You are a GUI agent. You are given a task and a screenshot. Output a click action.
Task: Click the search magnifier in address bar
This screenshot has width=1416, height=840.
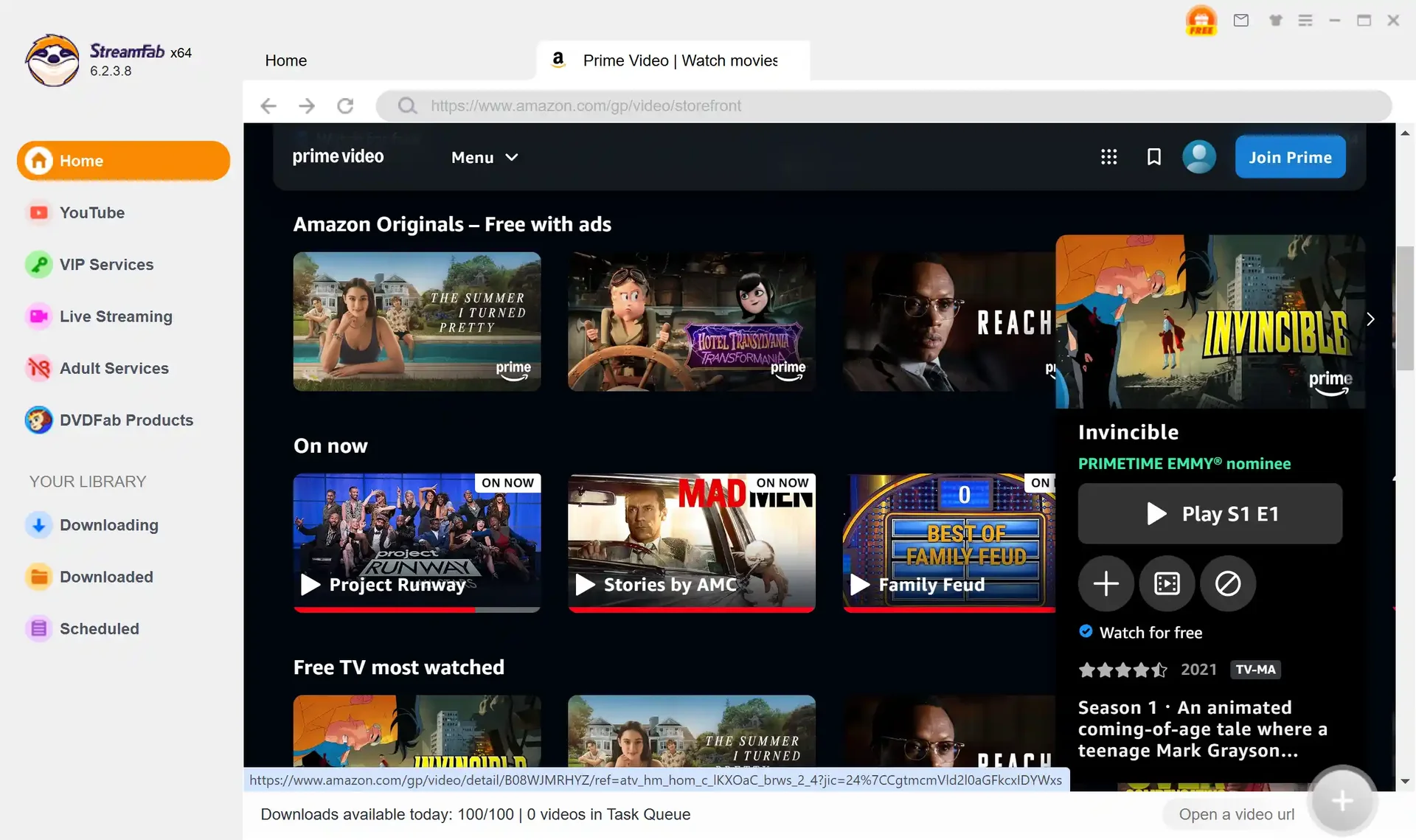click(407, 105)
